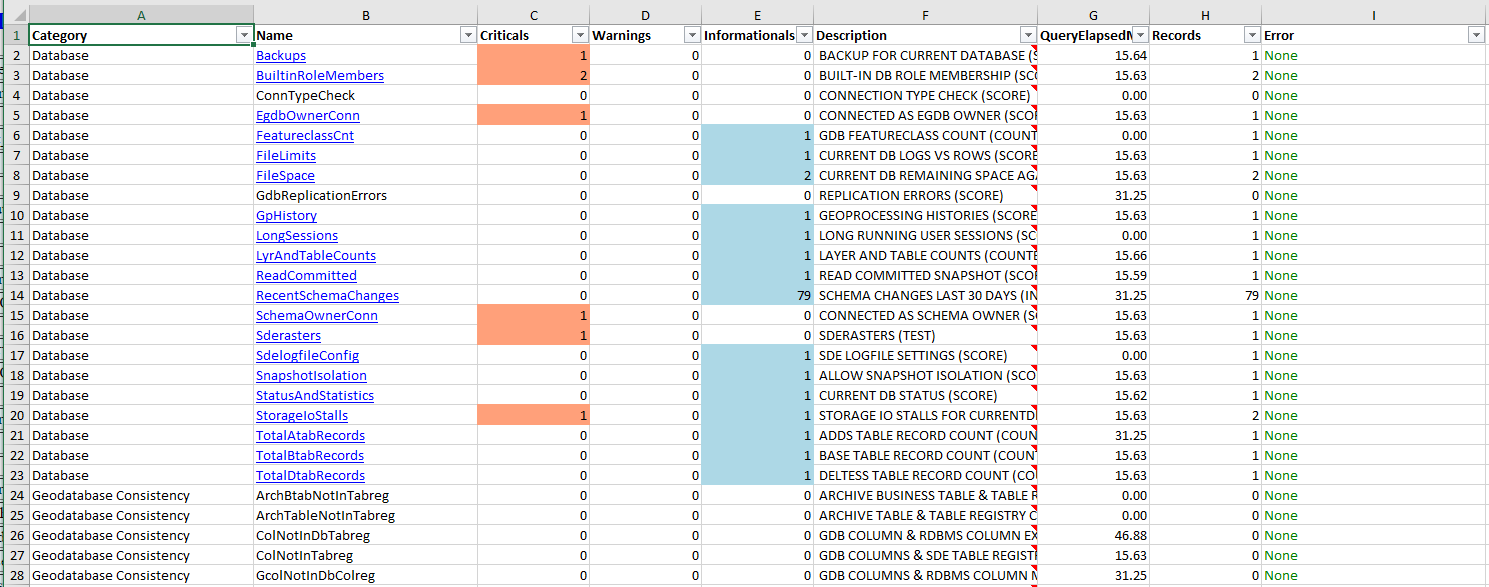Open the LongSessions hyperlink
Image resolution: width=1489 pixels, height=587 pixels.
[297, 235]
